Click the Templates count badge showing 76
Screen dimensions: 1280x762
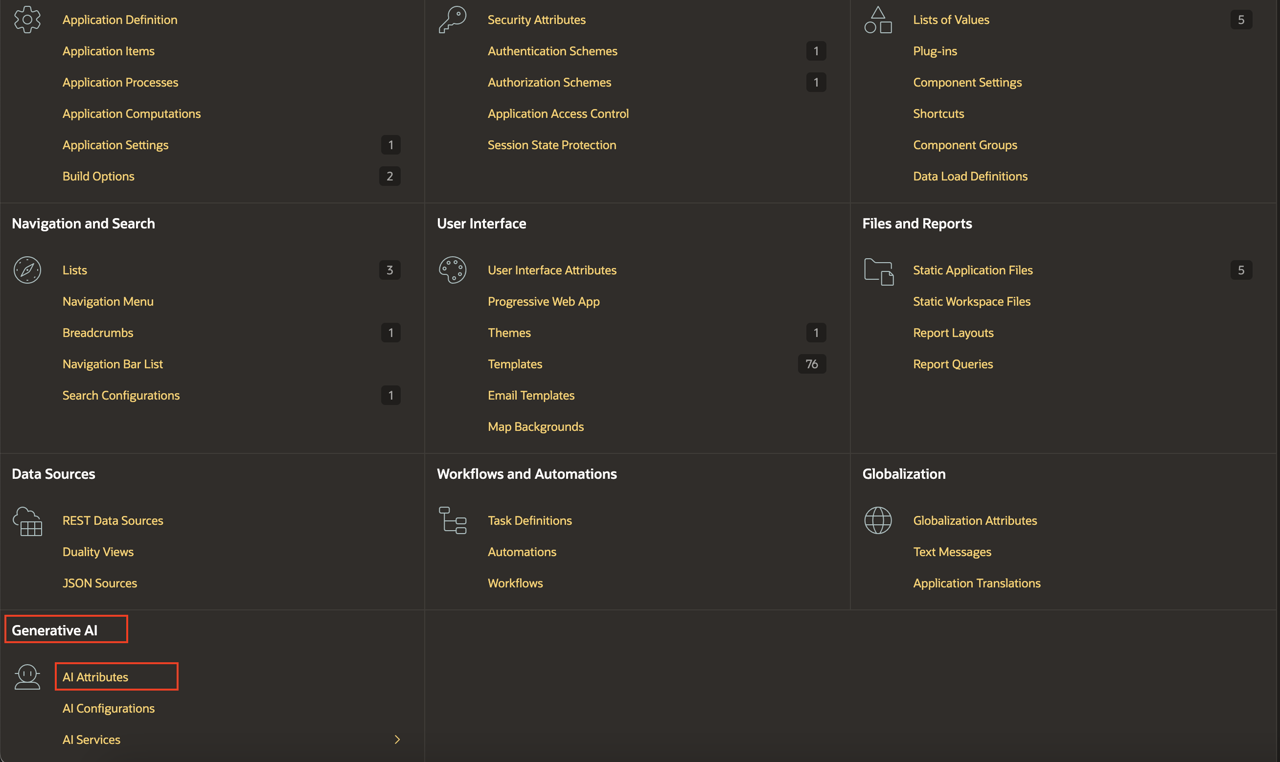(811, 364)
